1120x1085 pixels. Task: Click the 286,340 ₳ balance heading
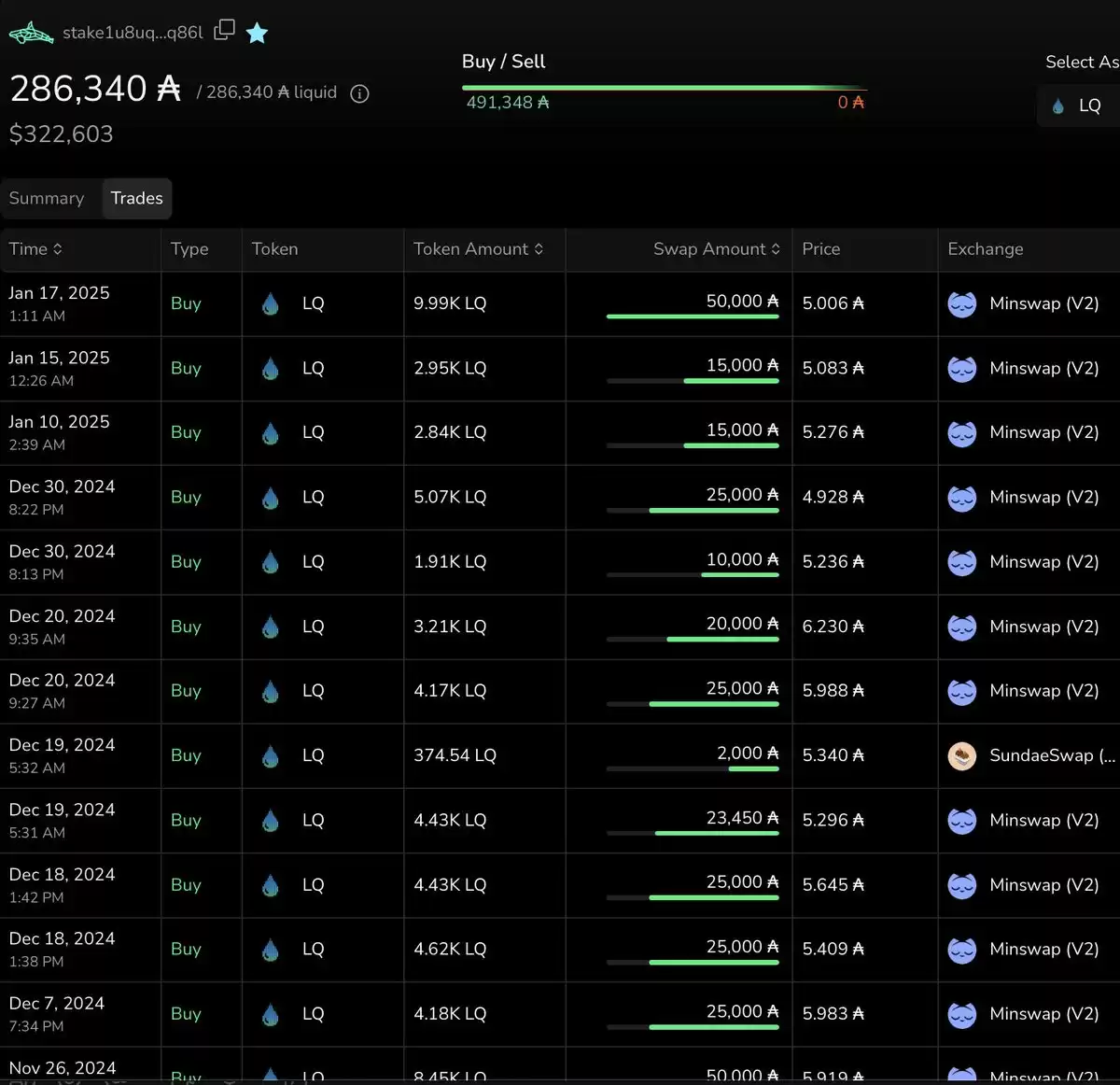pyautogui.click(x=94, y=89)
